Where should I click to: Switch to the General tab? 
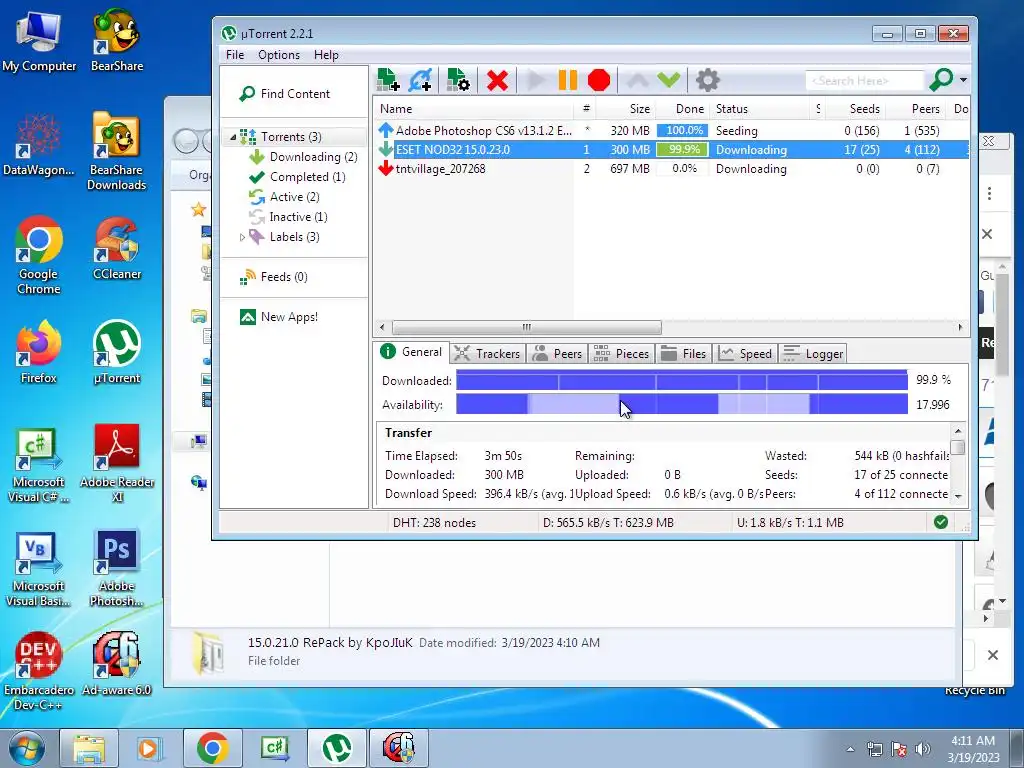coord(412,353)
